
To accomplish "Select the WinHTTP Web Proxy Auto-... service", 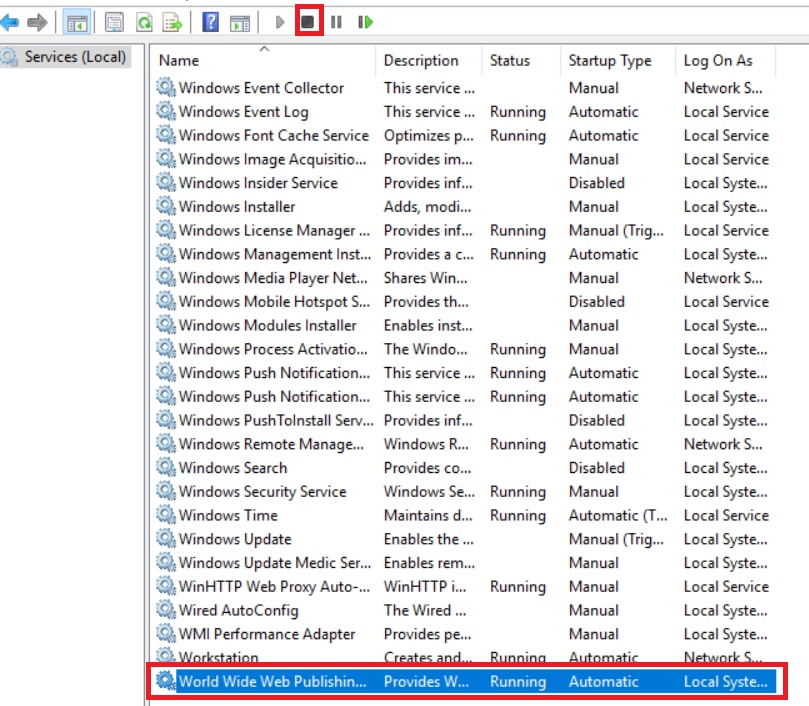I will pyautogui.click(x=465, y=586).
